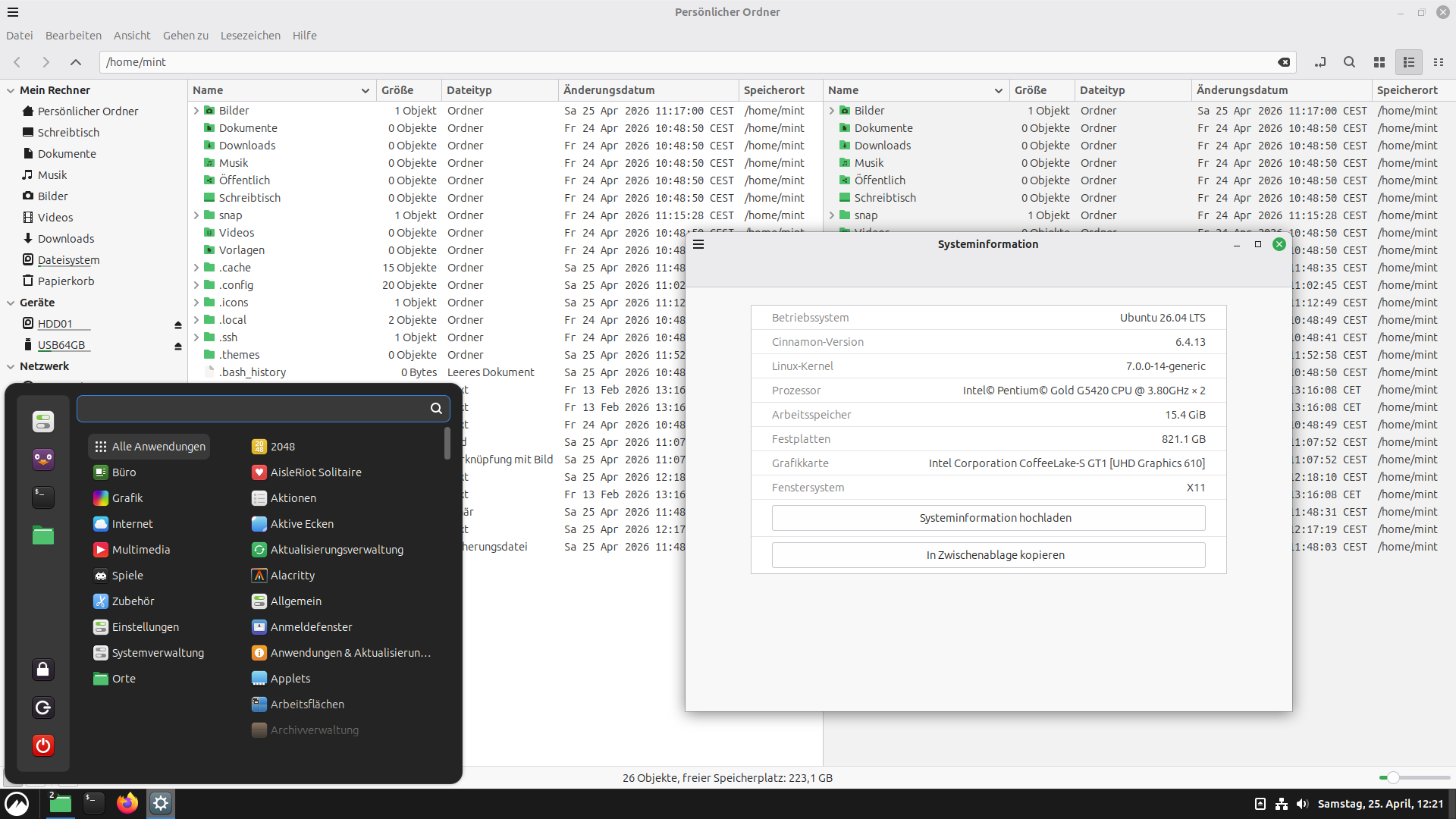Open the Hilfe menu
This screenshot has width=1456, height=819.
(x=305, y=36)
